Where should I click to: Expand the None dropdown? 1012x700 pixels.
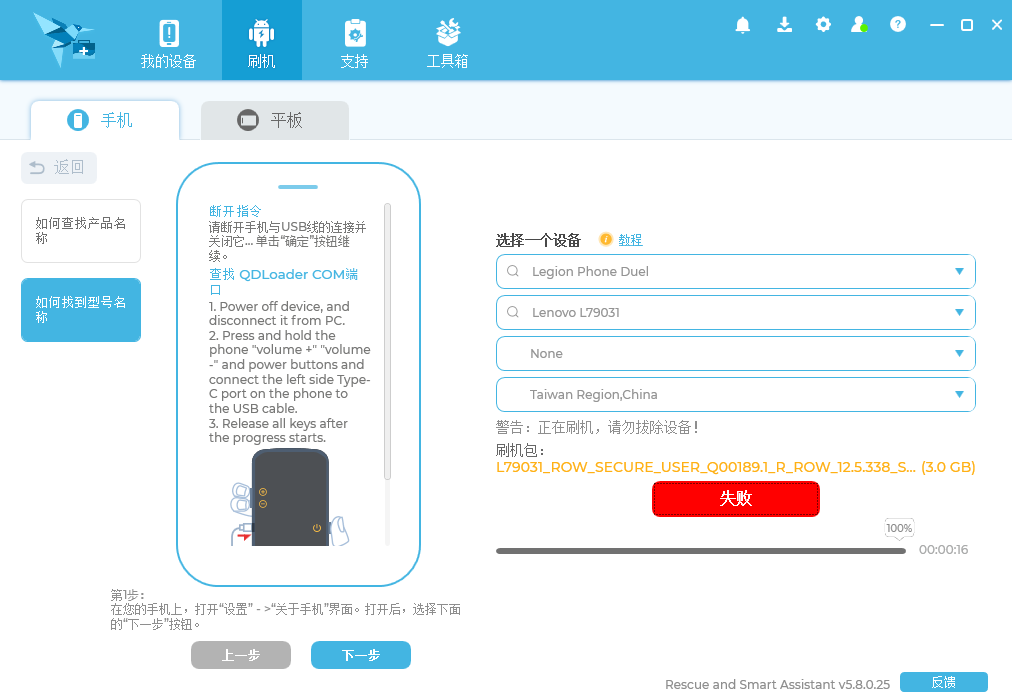point(959,354)
